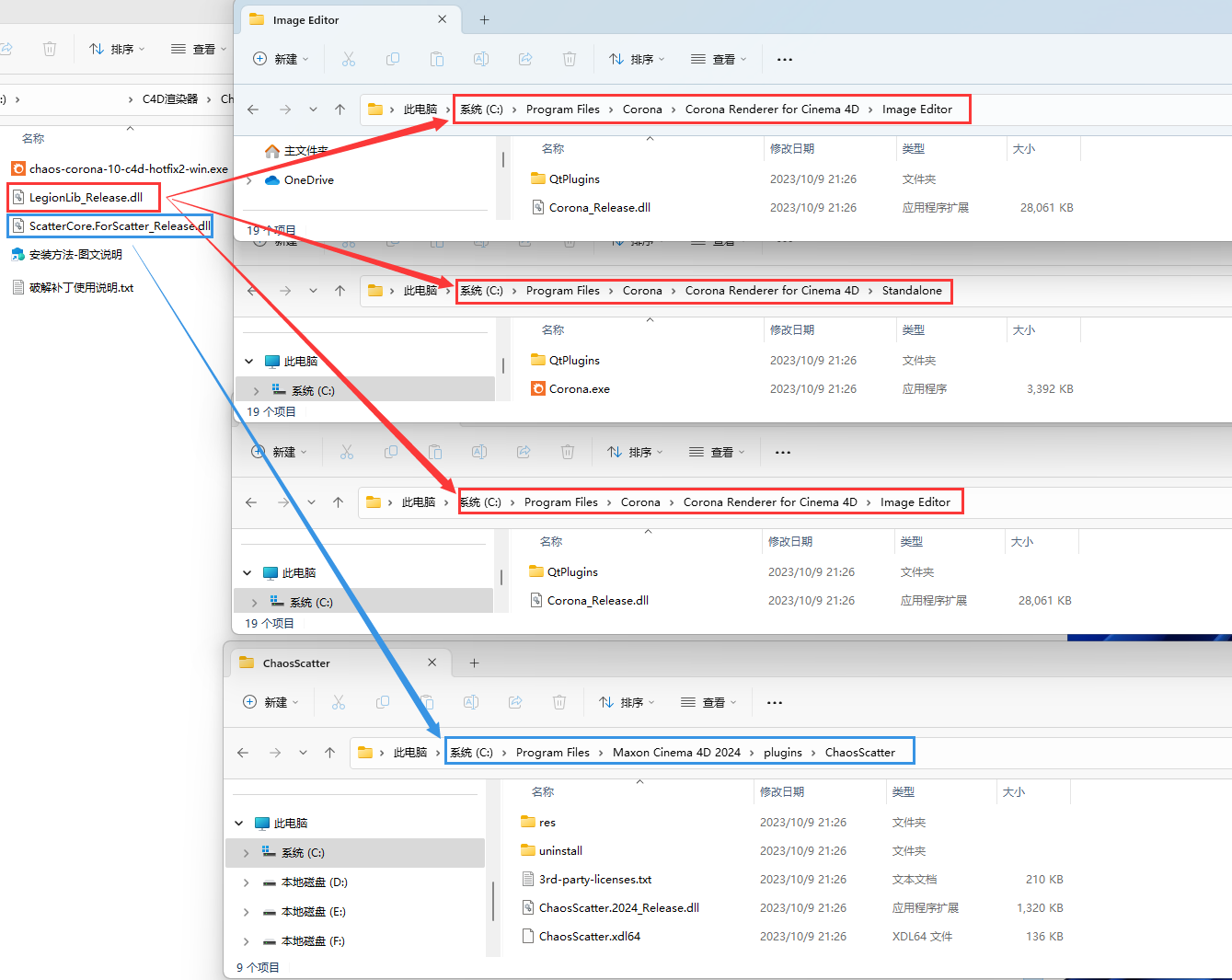
Task: Open the Corona.exe application file
Action: [579, 389]
